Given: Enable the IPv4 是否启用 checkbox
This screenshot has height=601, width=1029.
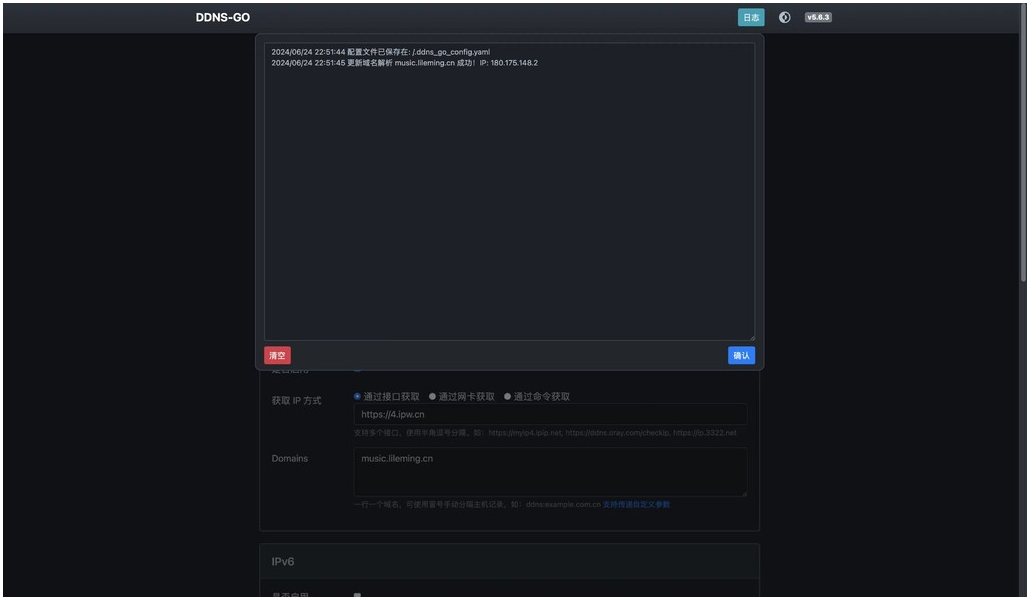Looking at the screenshot, I should click(357, 370).
